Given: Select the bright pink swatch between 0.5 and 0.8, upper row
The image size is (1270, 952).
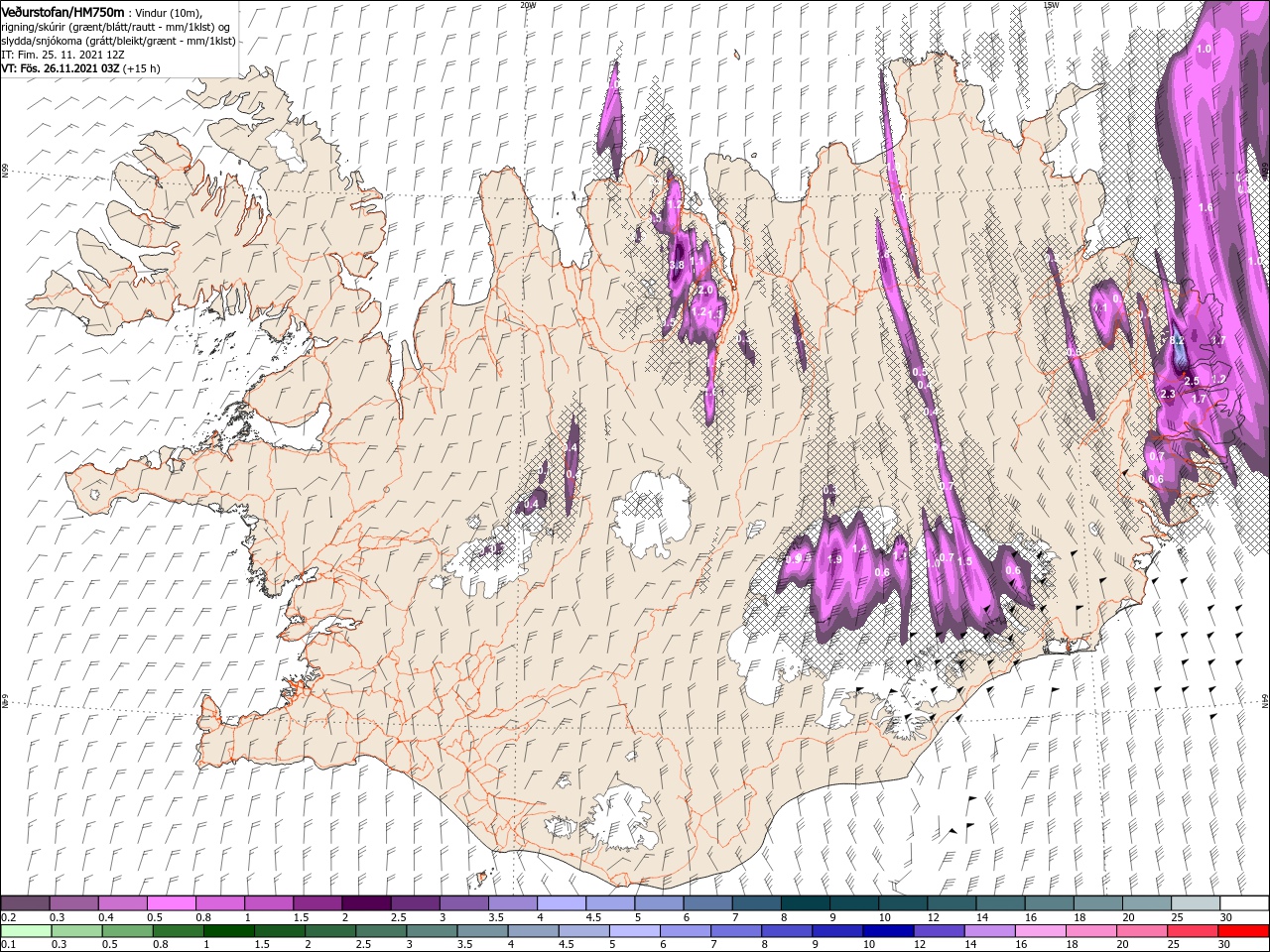Looking at the screenshot, I should click(171, 903).
